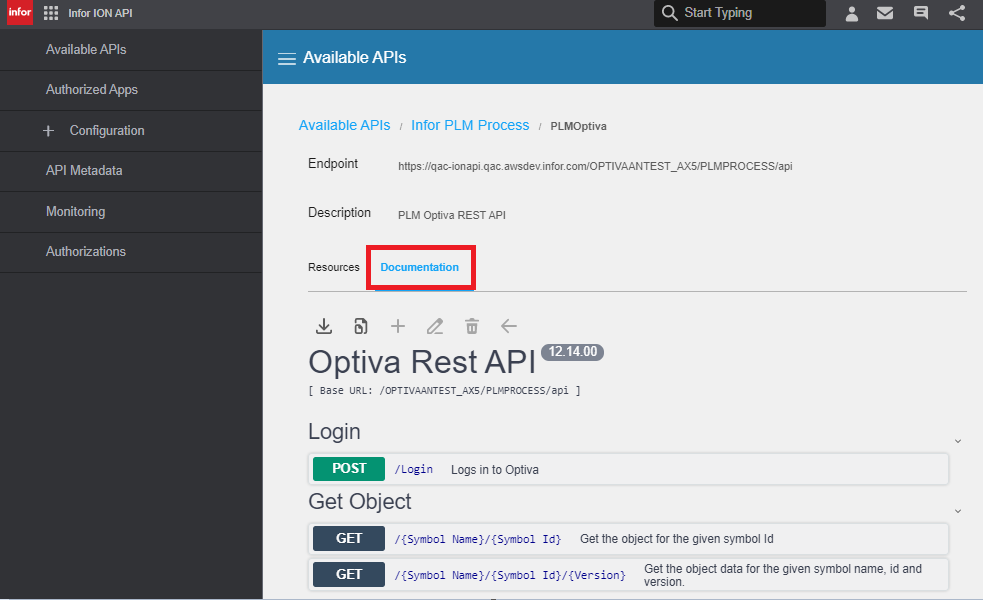
Task: Click the Logs in to Optiva text
Action: click(495, 470)
